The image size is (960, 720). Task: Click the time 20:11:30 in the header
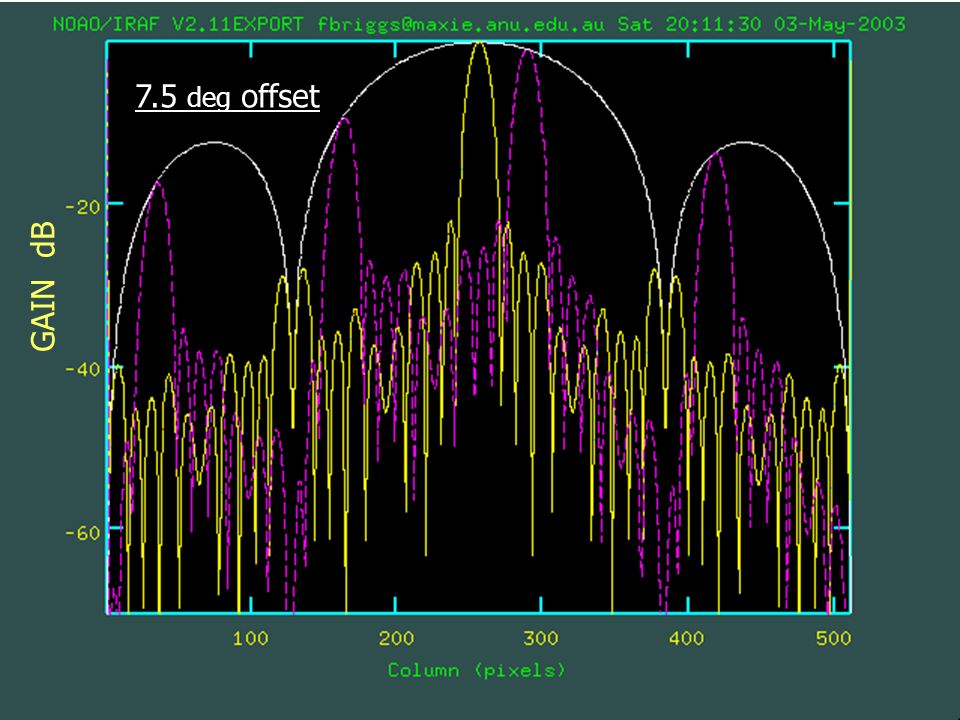(714, 24)
